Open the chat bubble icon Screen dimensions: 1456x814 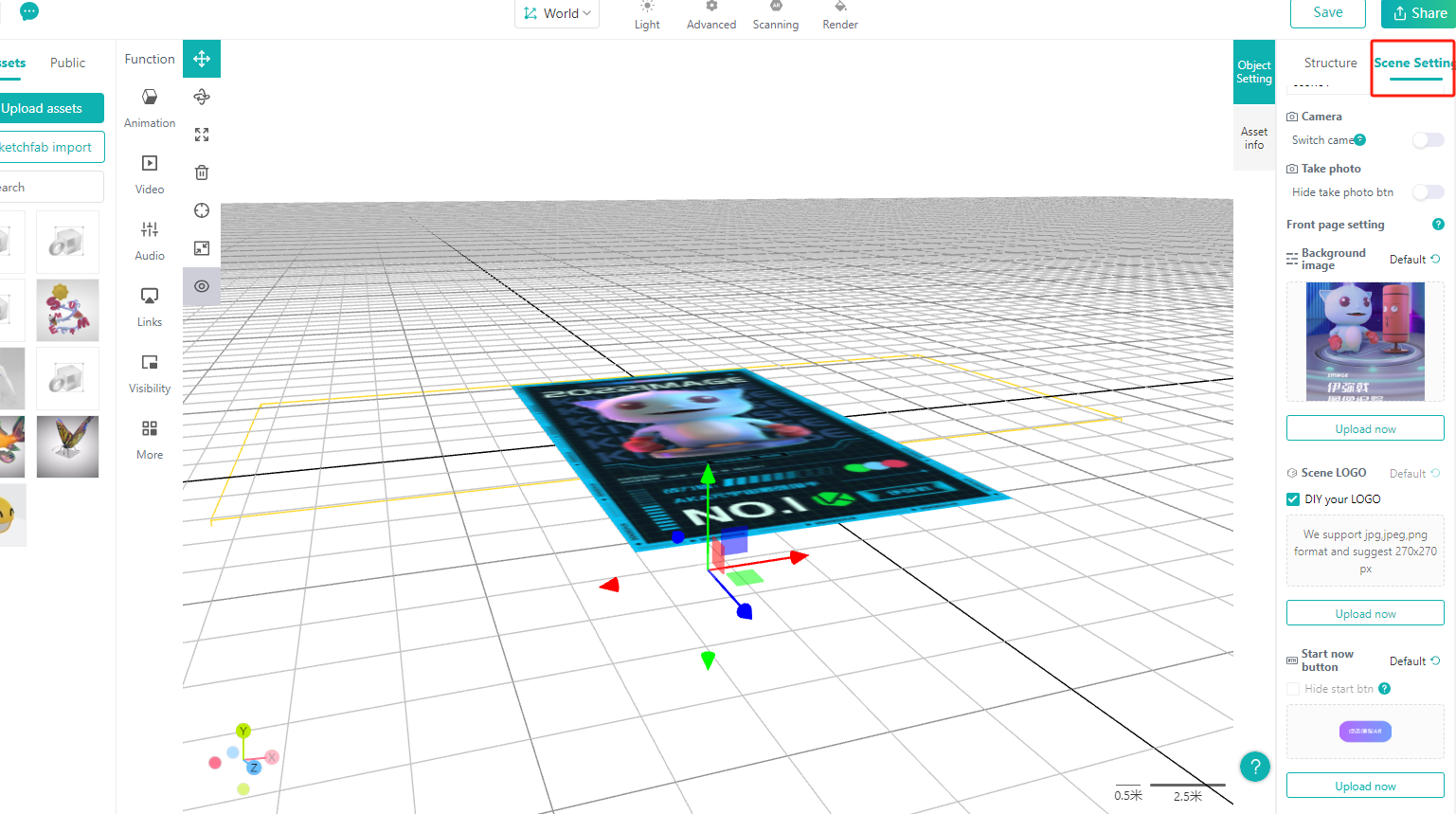coord(29,11)
